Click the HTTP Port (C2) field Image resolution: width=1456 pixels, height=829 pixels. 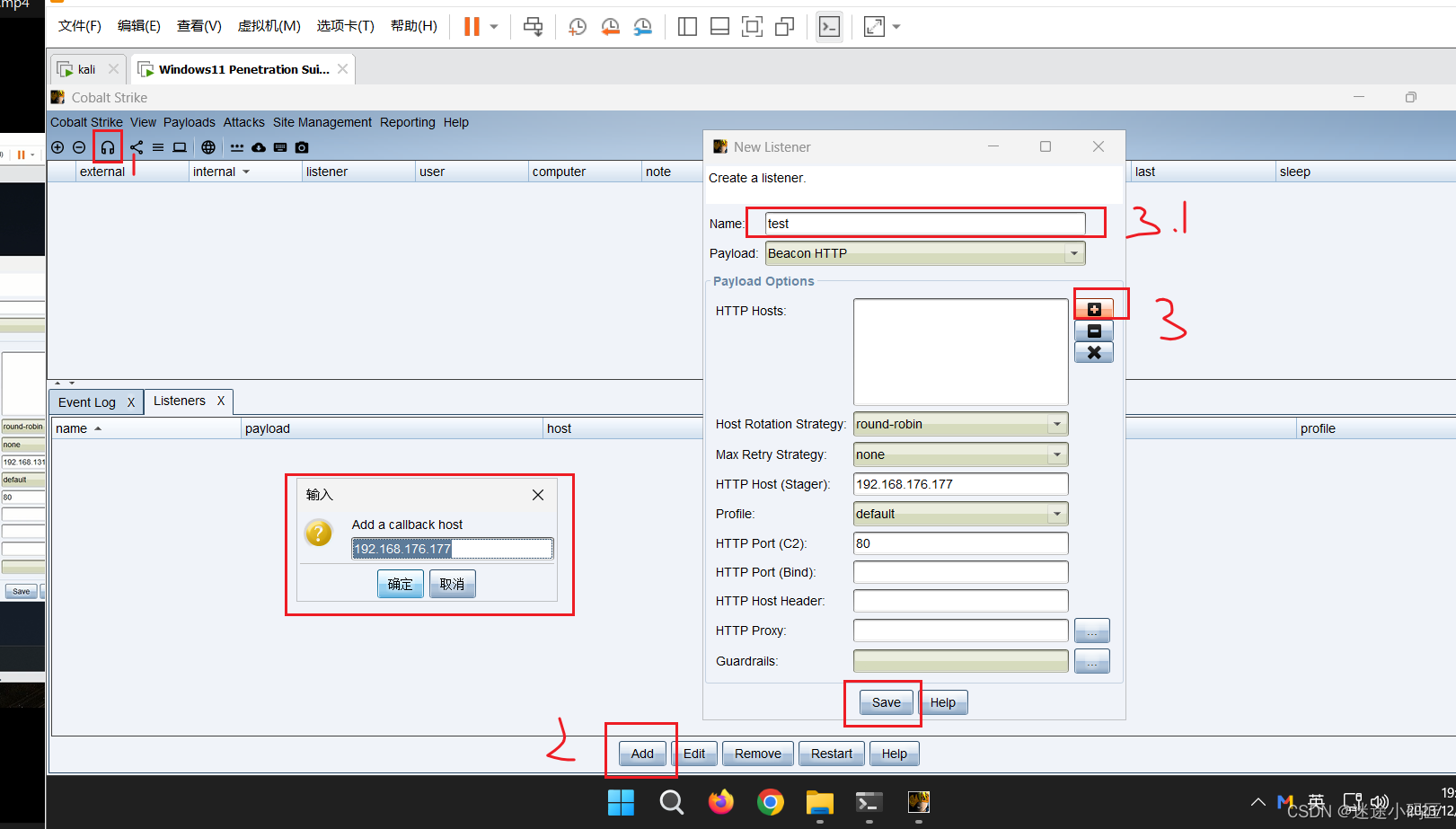click(x=960, y=543)
